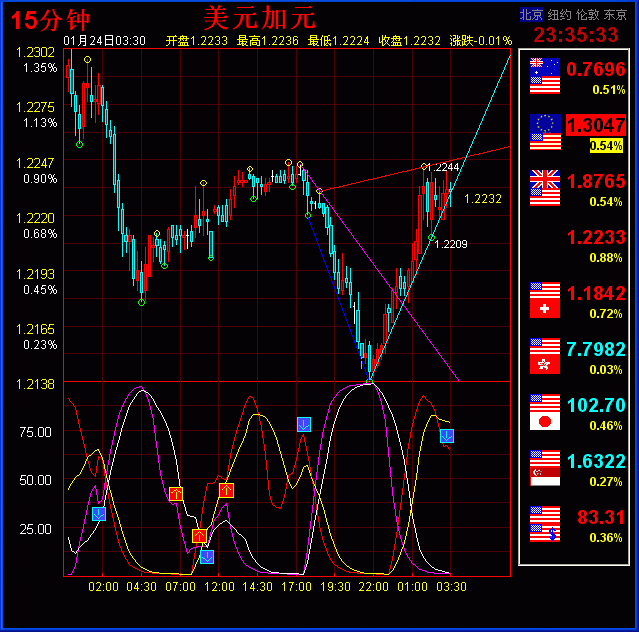Click the 15分钟 timeframe label

(x=50, y=20)
